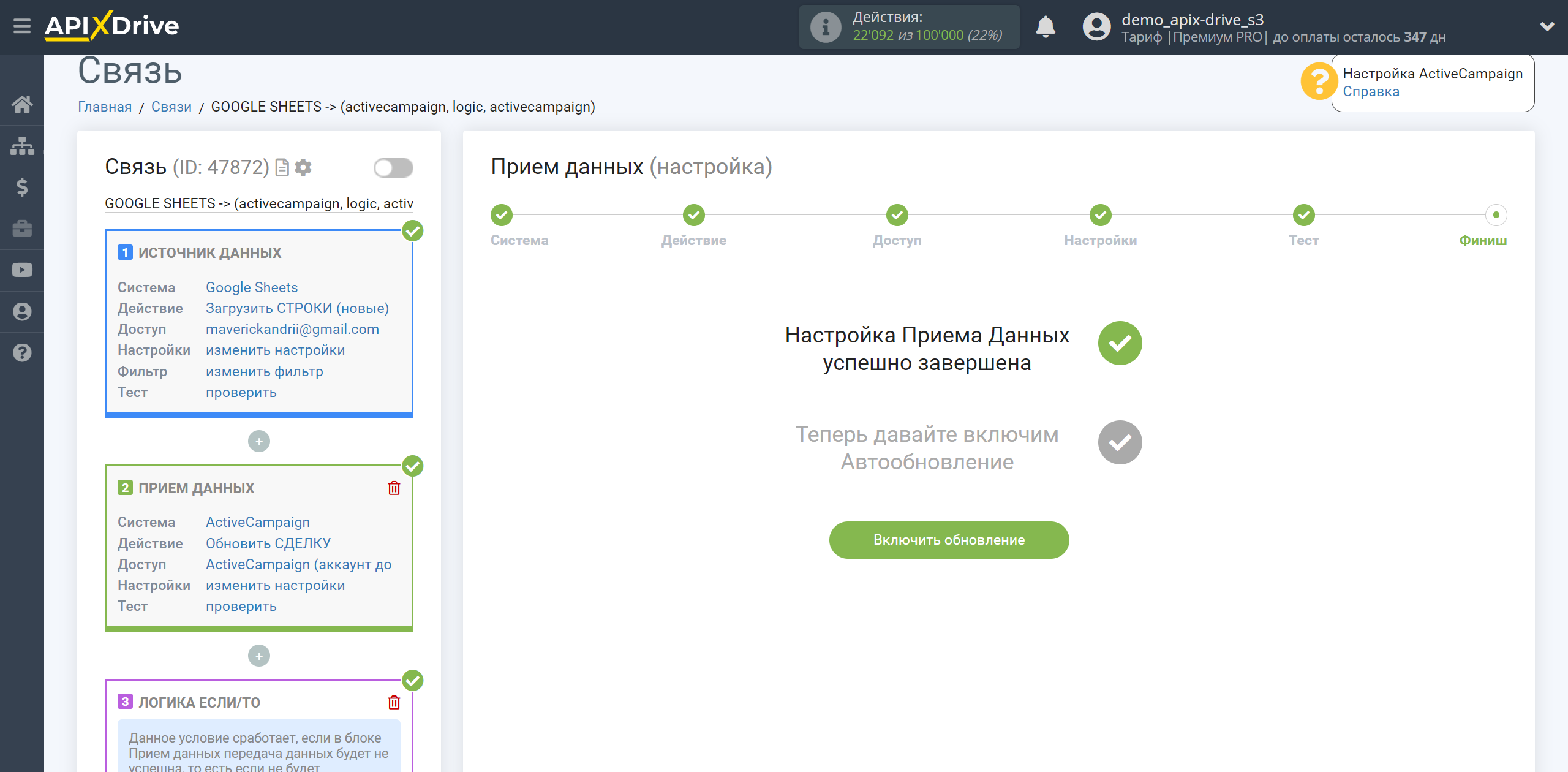Toggle the connection on/off switch
The image size is (1568, 772).
click(x=393, y=168)
